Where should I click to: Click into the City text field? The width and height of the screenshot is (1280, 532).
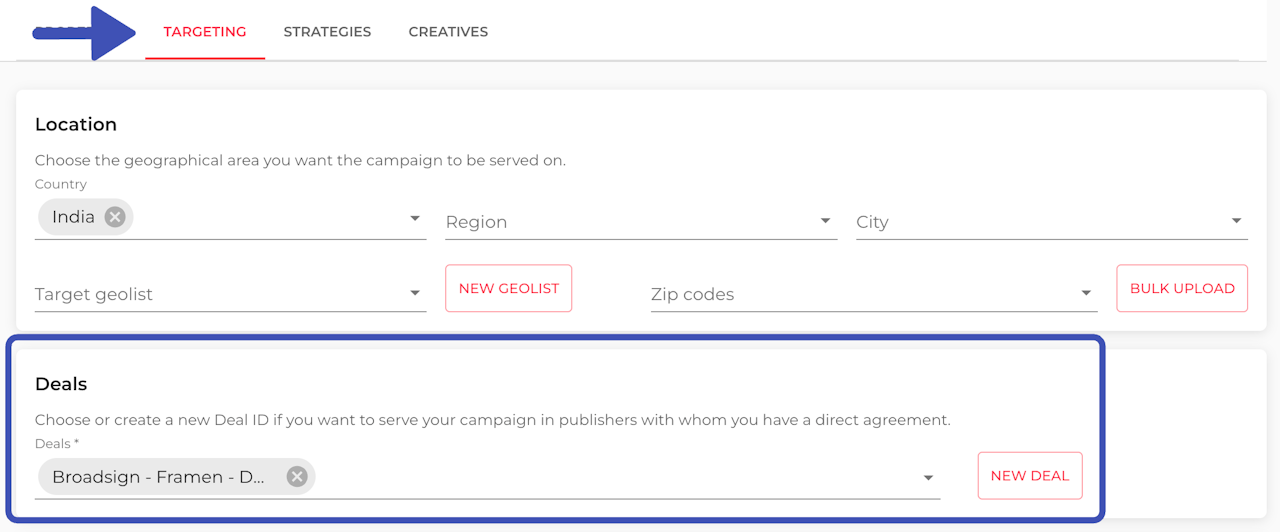click(x=1035, y=222)
